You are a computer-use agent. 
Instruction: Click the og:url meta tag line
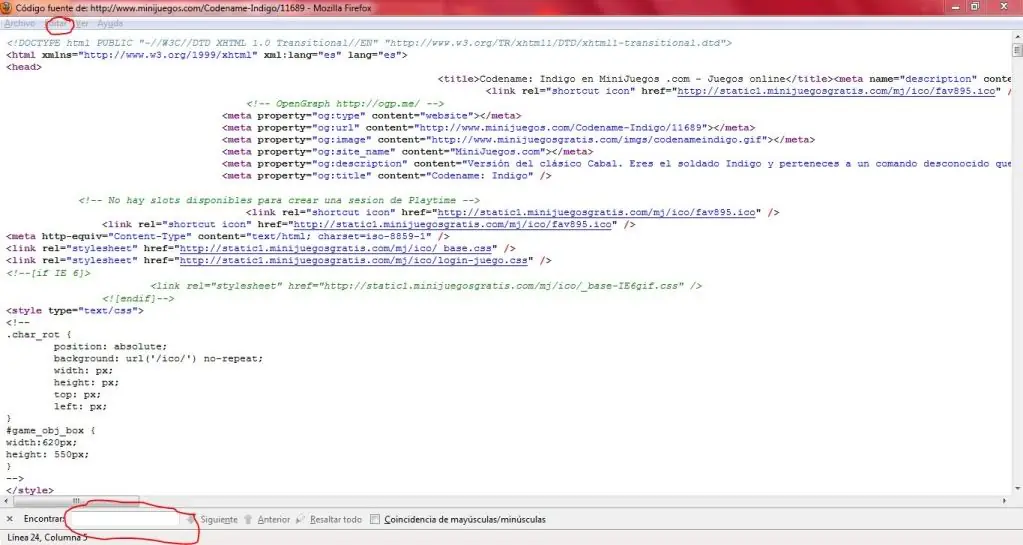[488, 128]
